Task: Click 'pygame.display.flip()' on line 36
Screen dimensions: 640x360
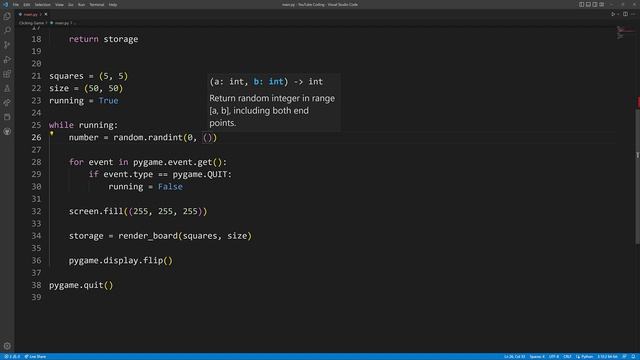Action: [120, 260]
